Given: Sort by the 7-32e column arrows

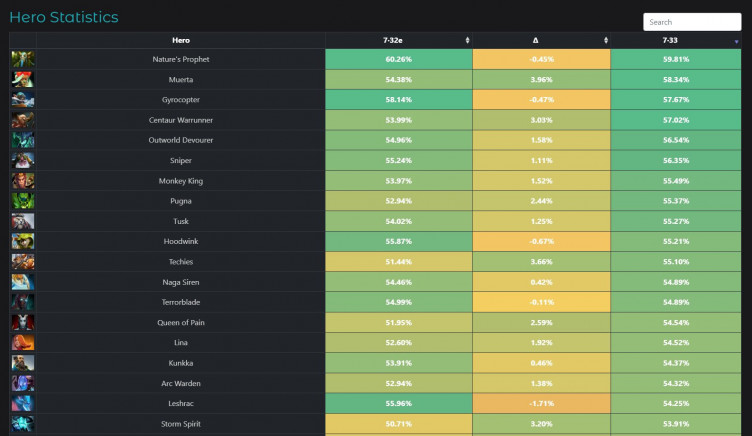Looking at the screenshot, I should pyautogui.click(x=467, y=40).
